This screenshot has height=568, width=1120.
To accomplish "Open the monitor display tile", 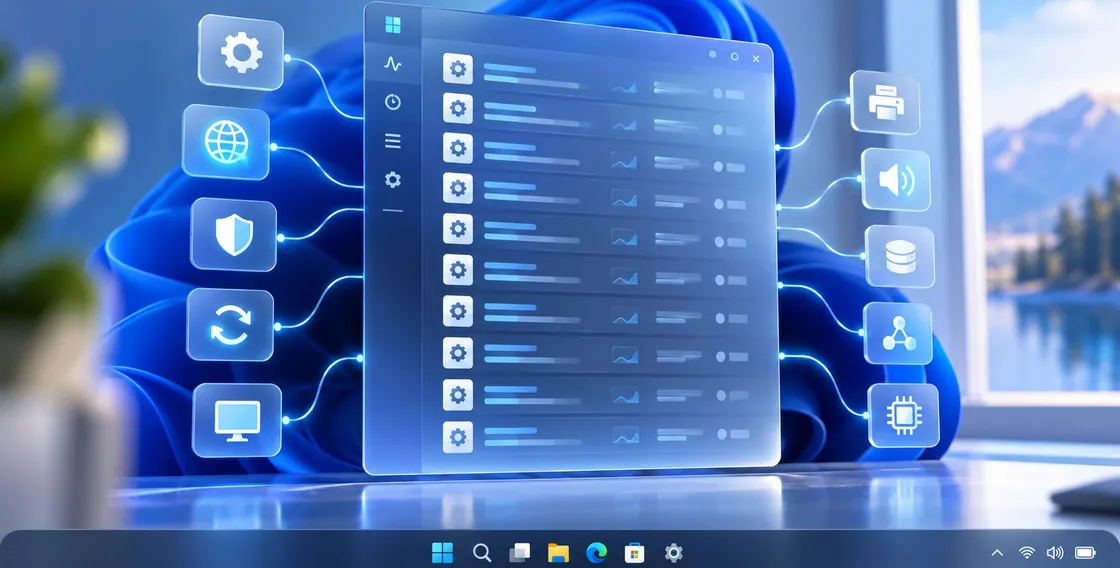I will click(237, 420).
